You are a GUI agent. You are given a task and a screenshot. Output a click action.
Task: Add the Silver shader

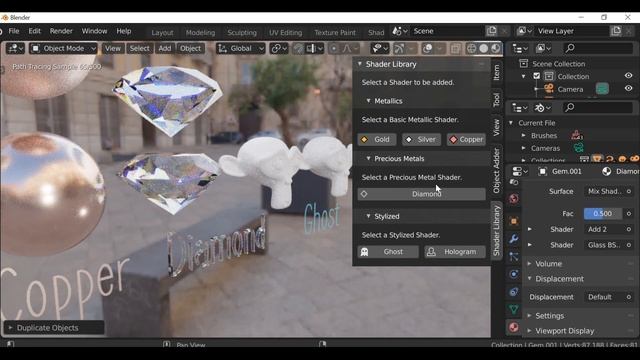tap(421, 139)
